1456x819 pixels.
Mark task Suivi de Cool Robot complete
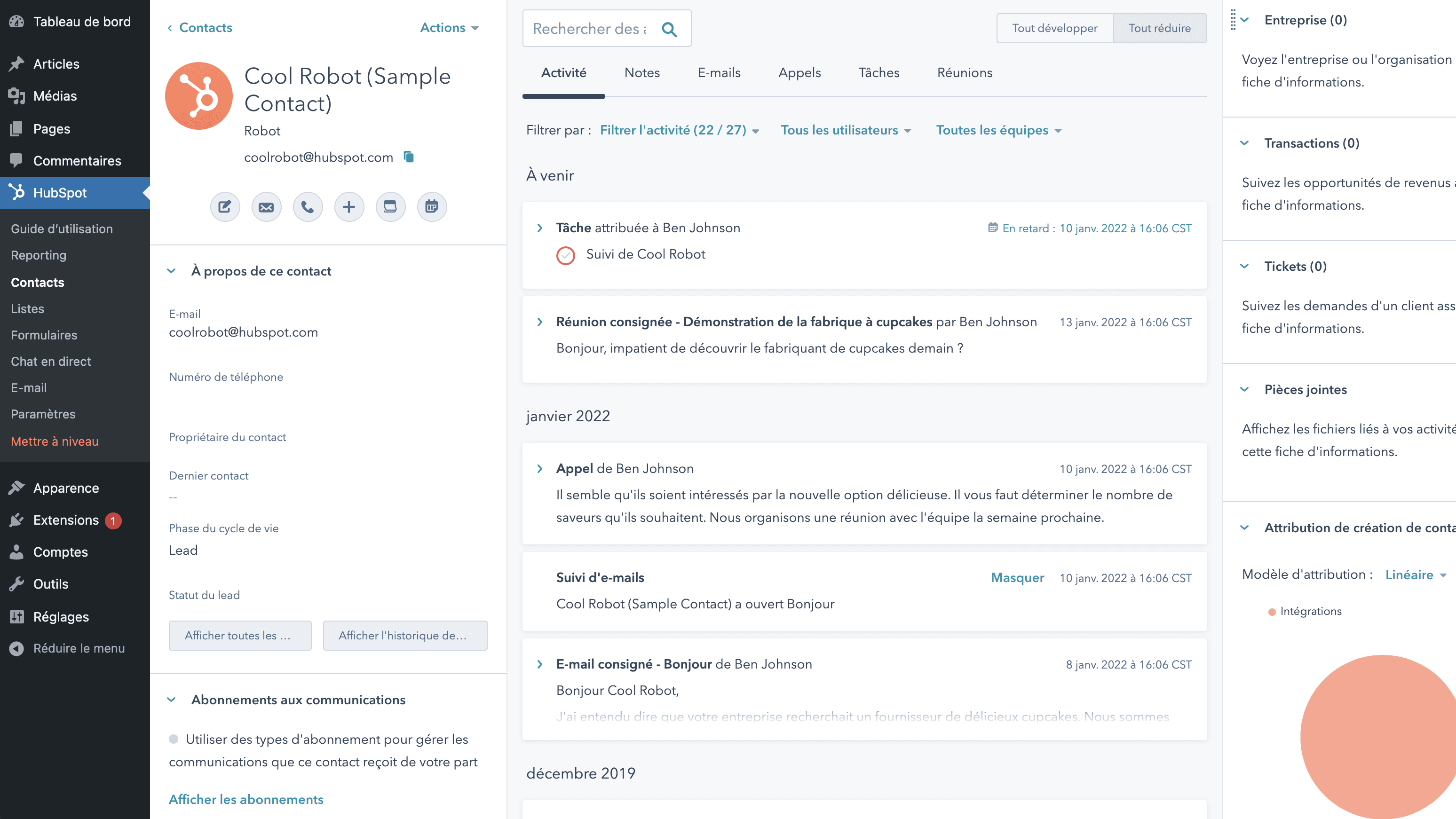click(x=565, y=255)
